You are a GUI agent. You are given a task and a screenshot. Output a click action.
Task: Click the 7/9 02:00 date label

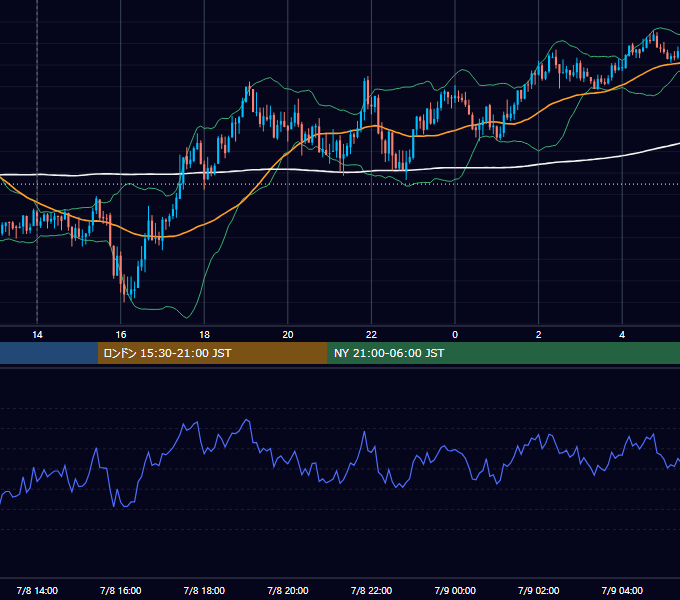[539, 591]
